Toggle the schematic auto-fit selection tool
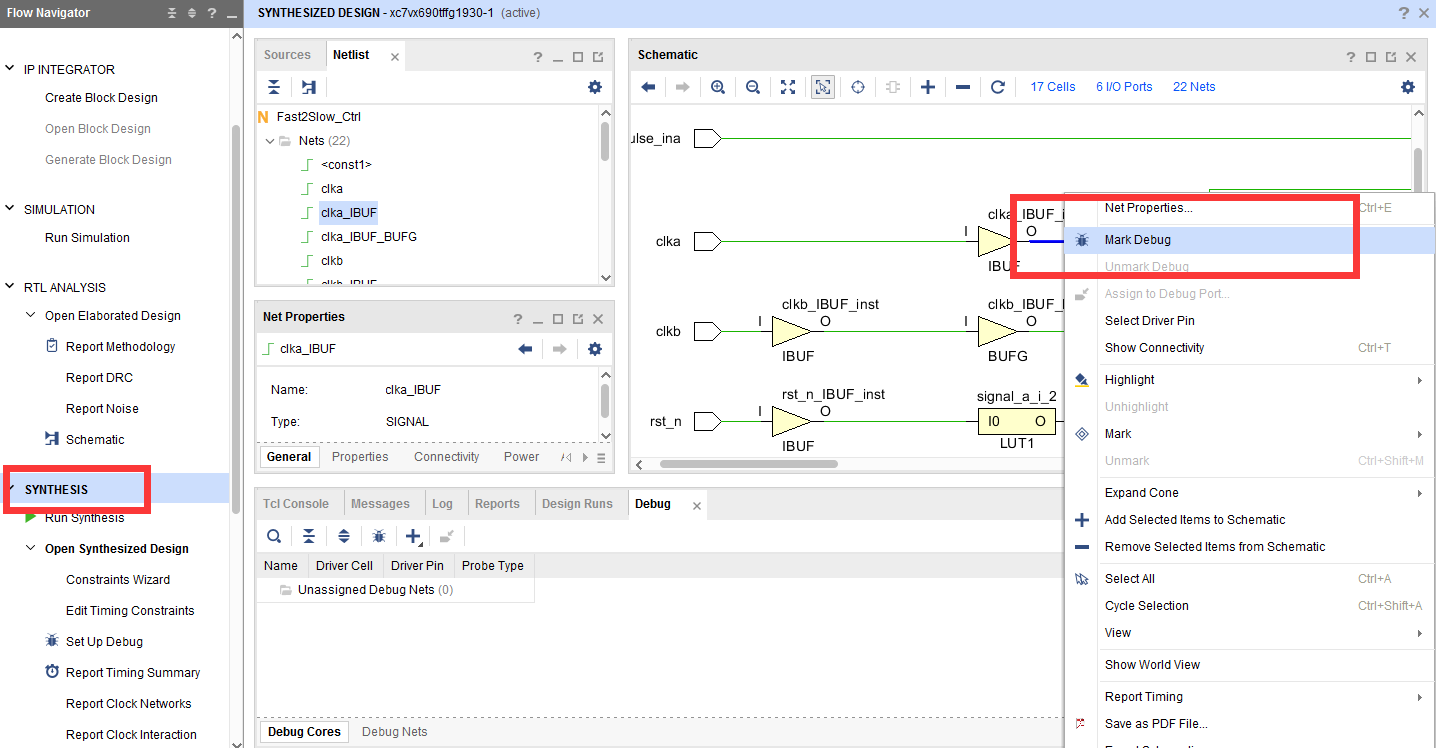The width and height of the screenshot is (1436, 748). (x=823, y=87)
